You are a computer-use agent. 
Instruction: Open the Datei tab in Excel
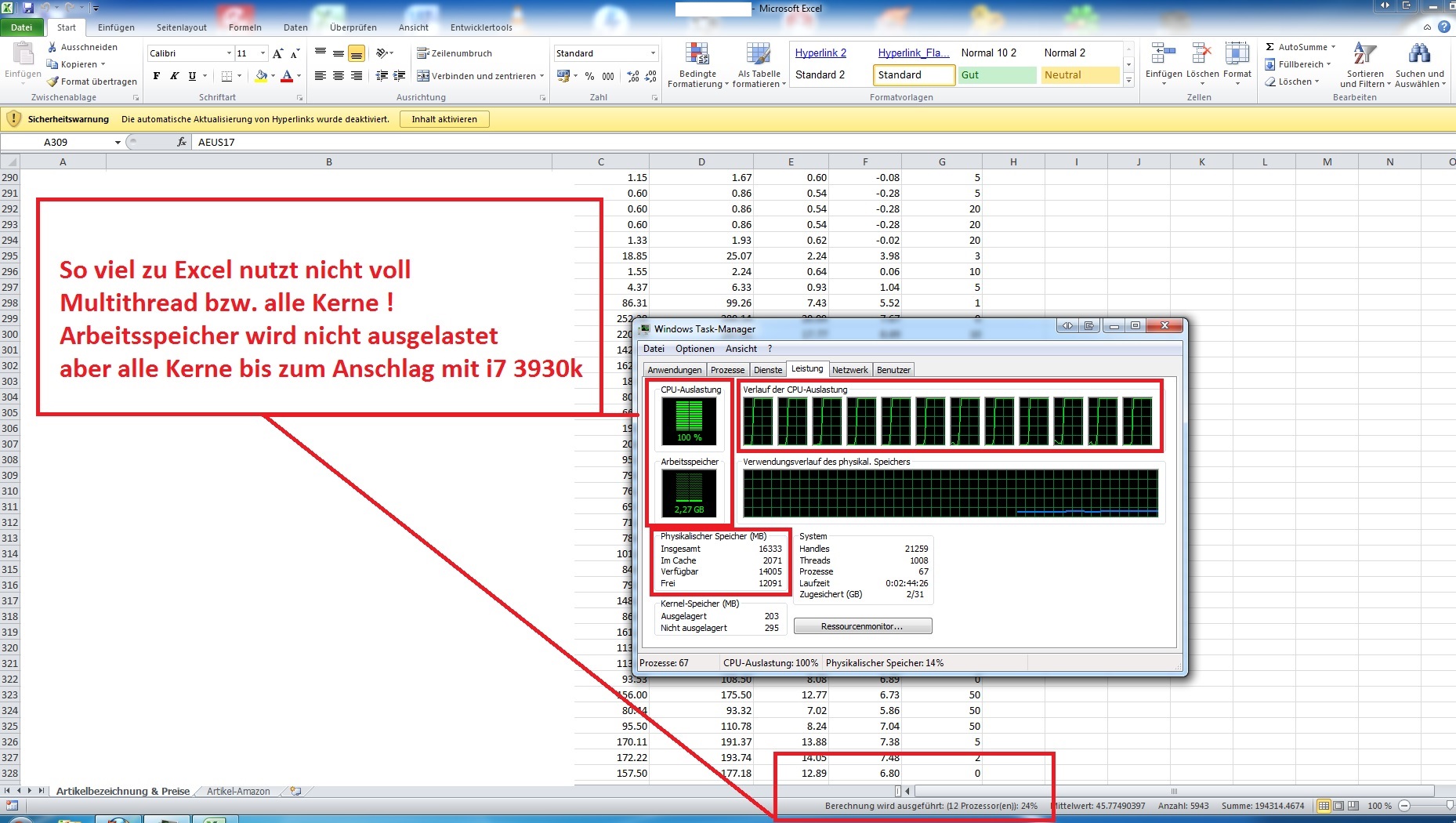[x=22, y=27]
